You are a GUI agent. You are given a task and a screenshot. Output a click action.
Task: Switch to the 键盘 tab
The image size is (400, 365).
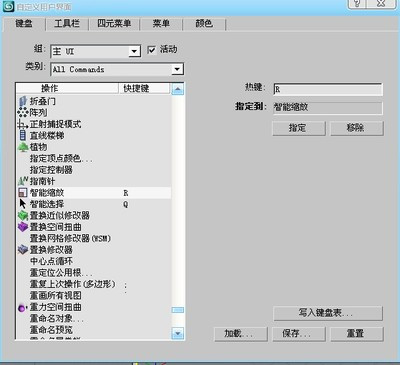[24, 23]
